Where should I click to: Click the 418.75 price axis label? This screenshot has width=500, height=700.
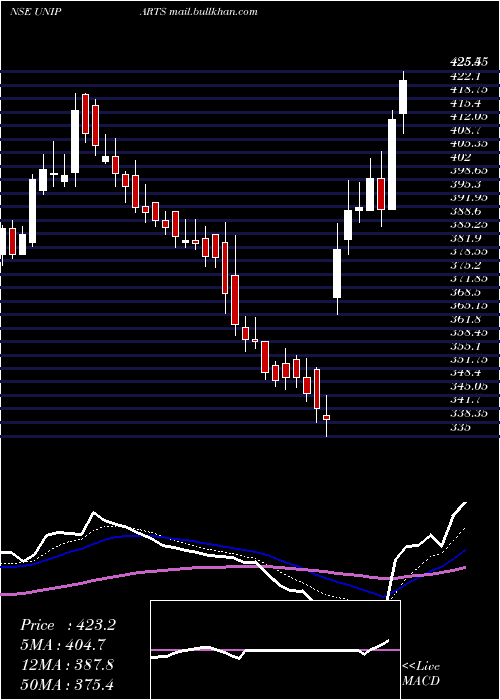[x=469, y=90]
